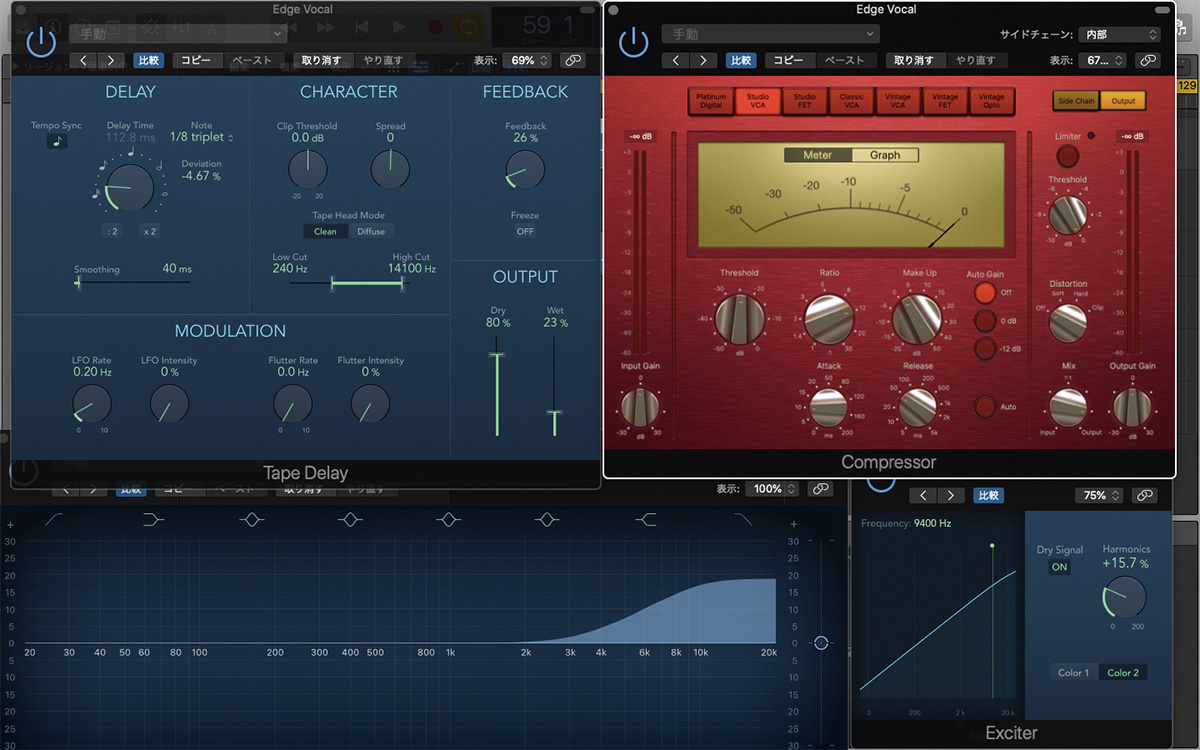Viewport: 1200px width, 750px height.
Task: Select the Studio VCA compressor model
Action: [x=758, y=101]
